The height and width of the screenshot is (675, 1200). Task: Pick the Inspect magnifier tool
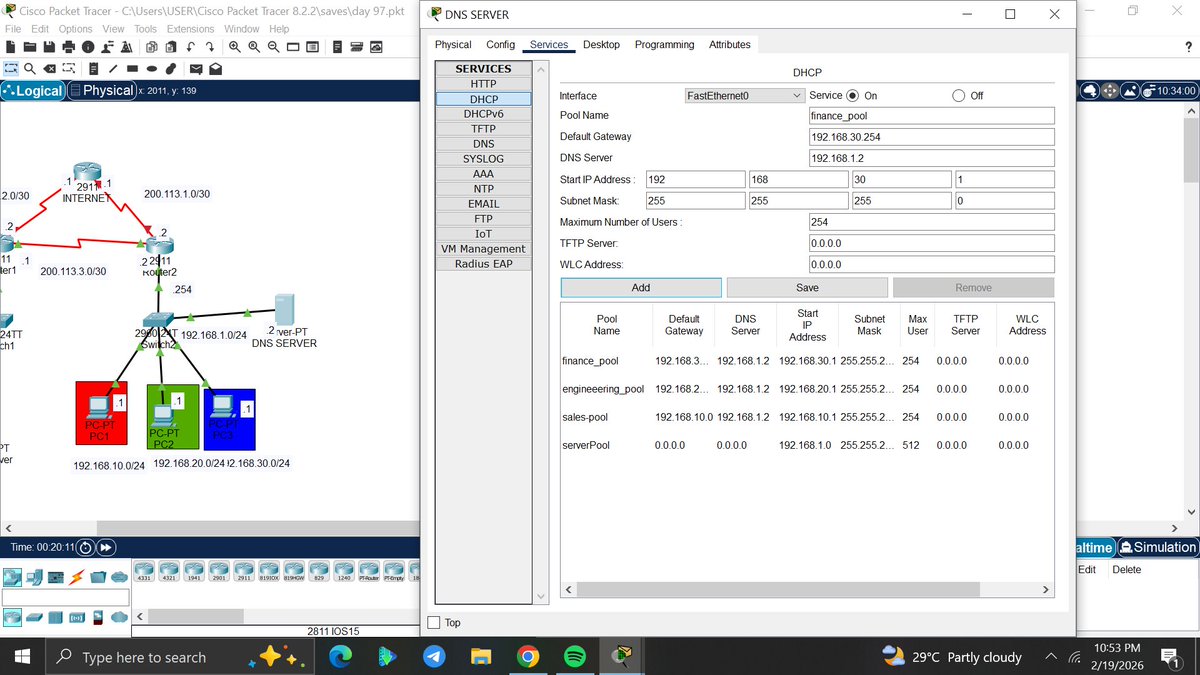coord(30,69)
